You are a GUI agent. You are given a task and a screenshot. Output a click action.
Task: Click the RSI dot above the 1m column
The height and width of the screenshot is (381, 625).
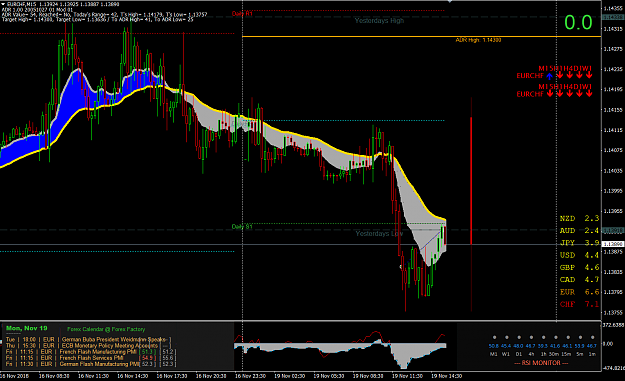[592, 337]
